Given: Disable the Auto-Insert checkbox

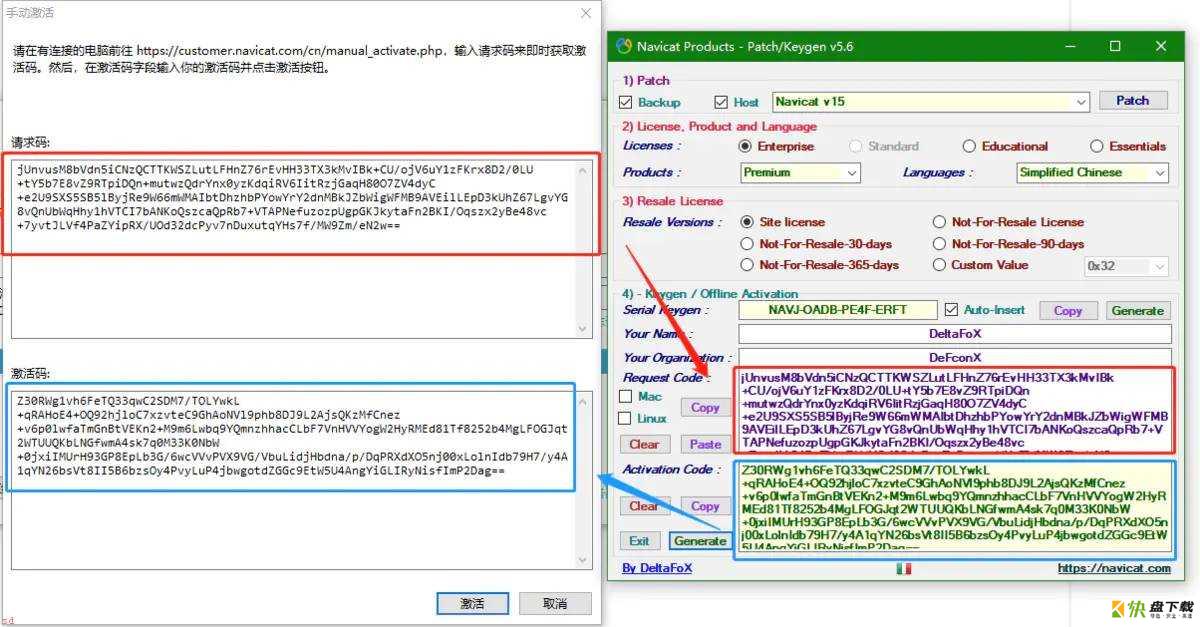Looking at the screenshot, I should pos(952,310).
